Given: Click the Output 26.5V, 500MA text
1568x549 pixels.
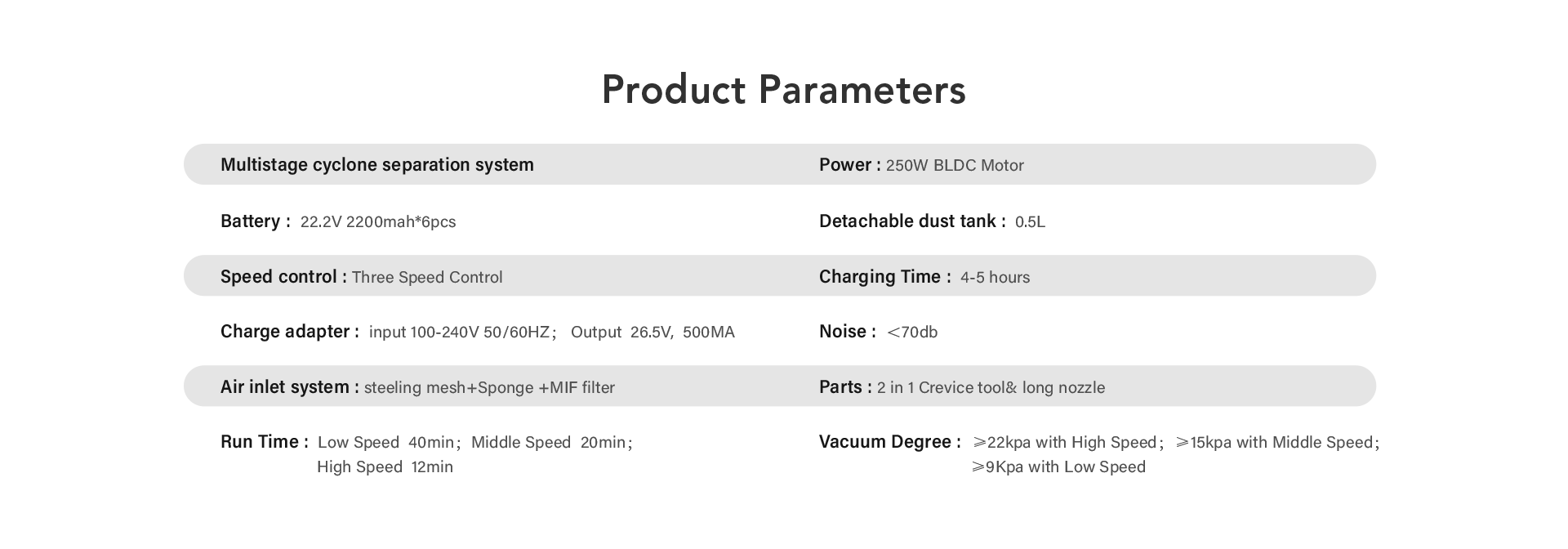Looking at the screenshot, I should 653,333.
